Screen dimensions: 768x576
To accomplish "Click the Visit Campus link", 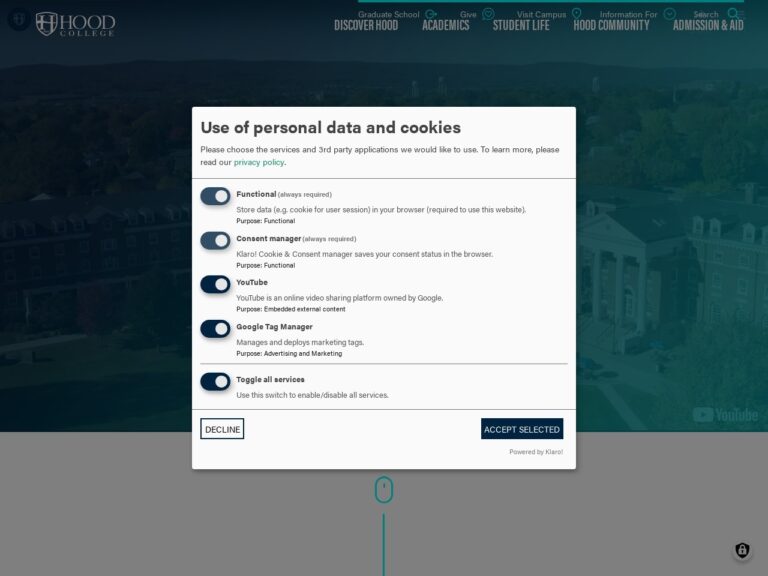I will [x=541, y=14].
